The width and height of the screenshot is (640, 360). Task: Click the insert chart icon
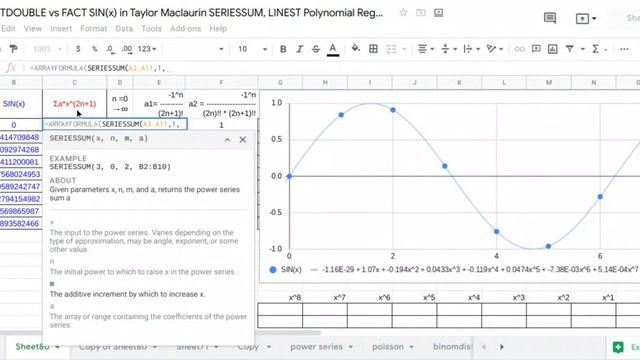click(x=553, y=49)
